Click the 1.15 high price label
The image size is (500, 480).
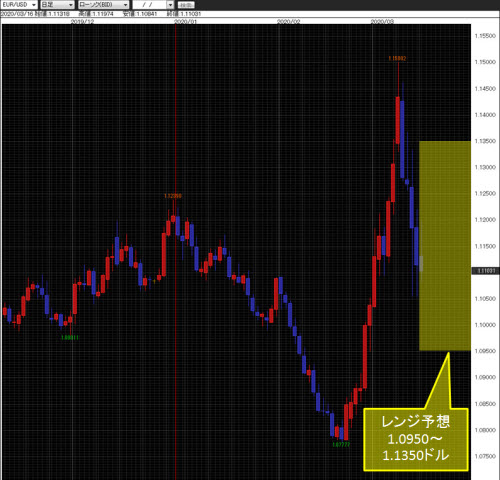coord(397,58)
